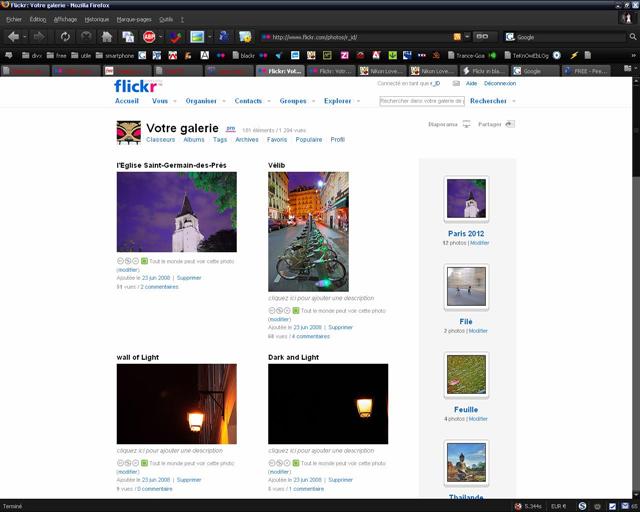Click the red ABP Adblock icon
Screen dimensions: 640x512
point(149,36)
